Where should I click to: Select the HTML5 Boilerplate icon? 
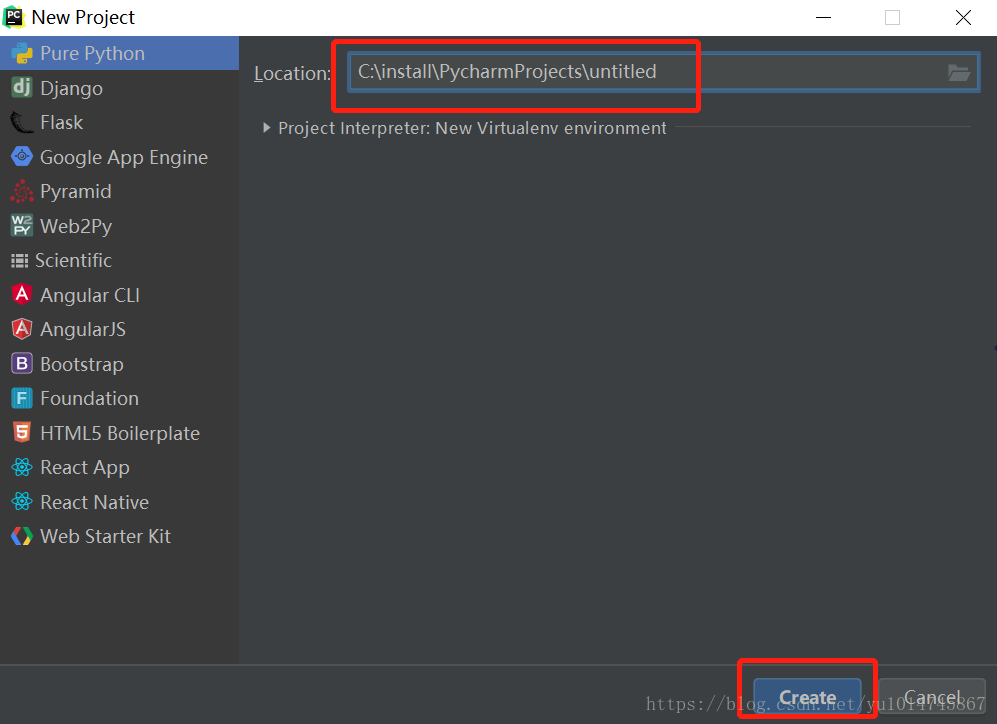pyautogui.click(x=22, y=432)
